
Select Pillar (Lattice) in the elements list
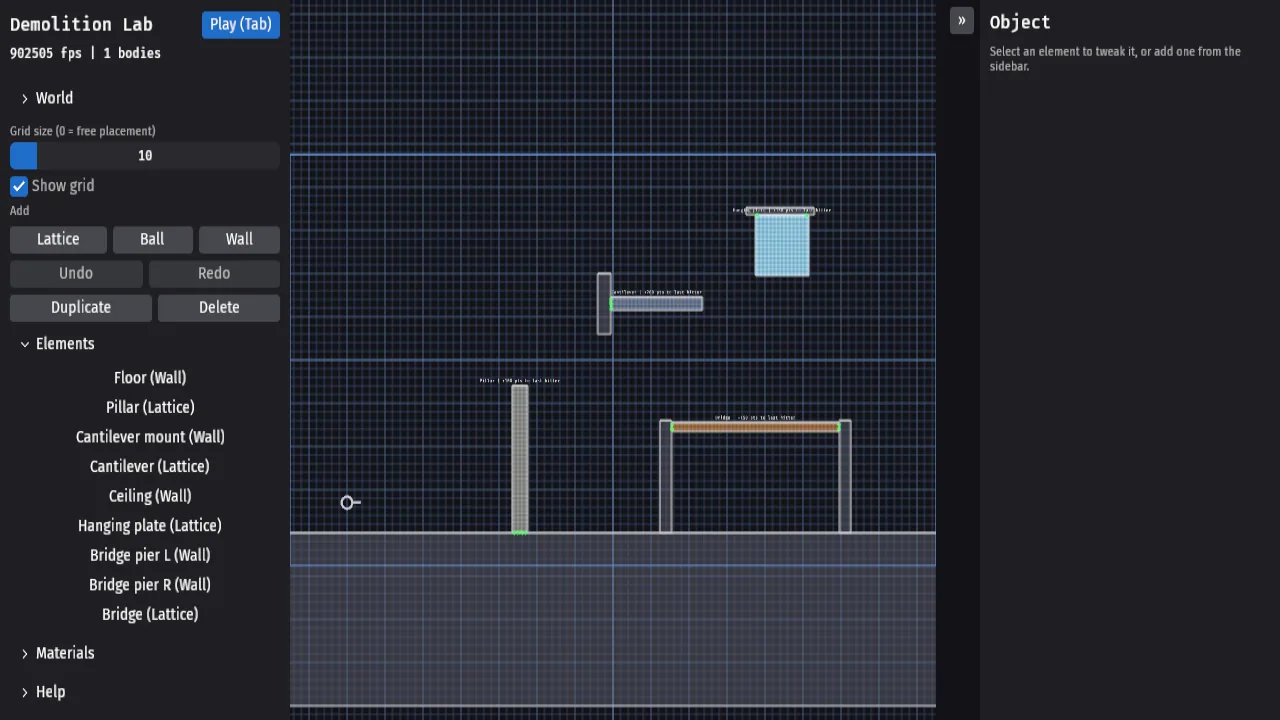[150, 407]
